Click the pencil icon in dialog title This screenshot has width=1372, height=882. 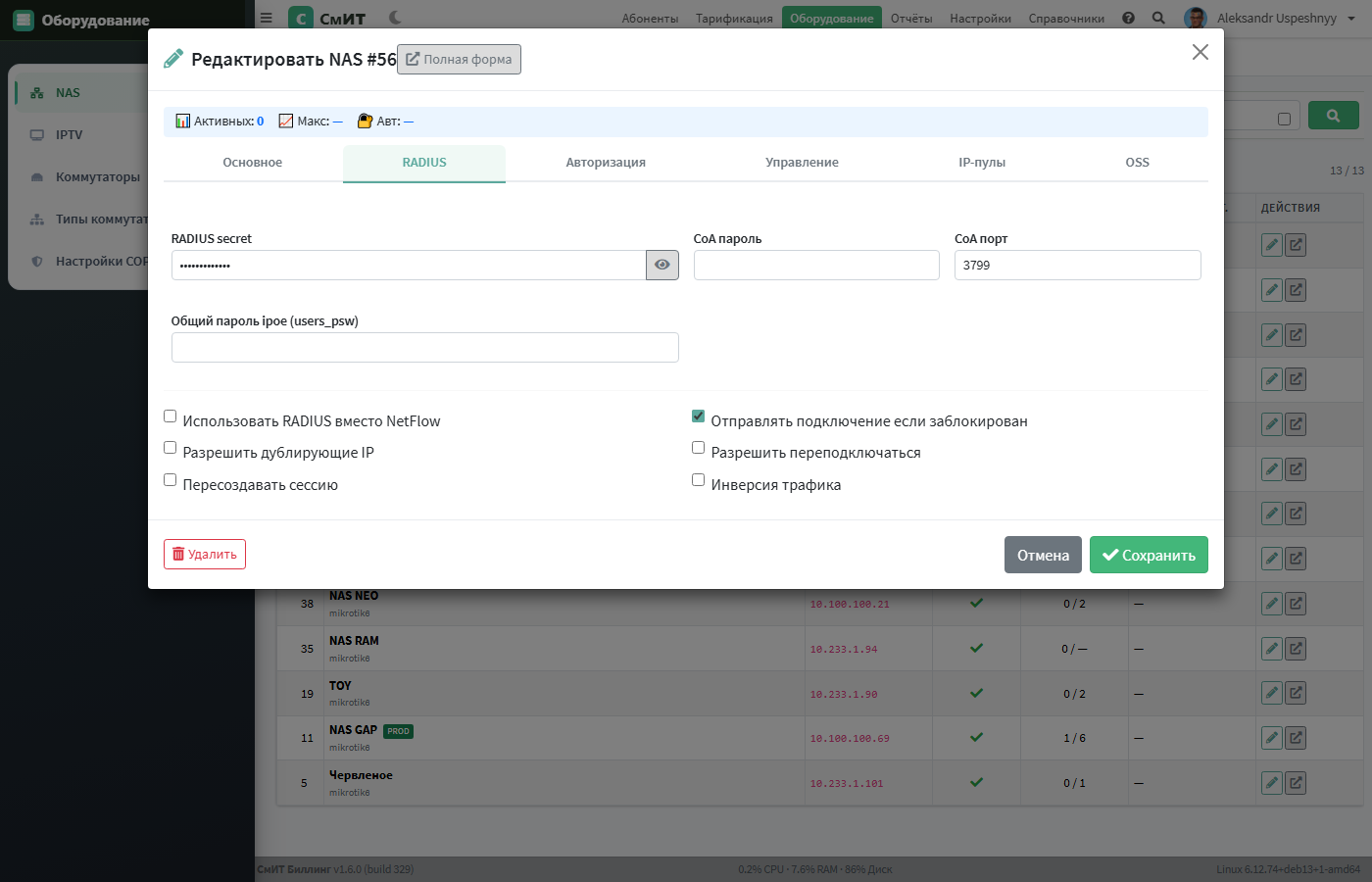173,59
